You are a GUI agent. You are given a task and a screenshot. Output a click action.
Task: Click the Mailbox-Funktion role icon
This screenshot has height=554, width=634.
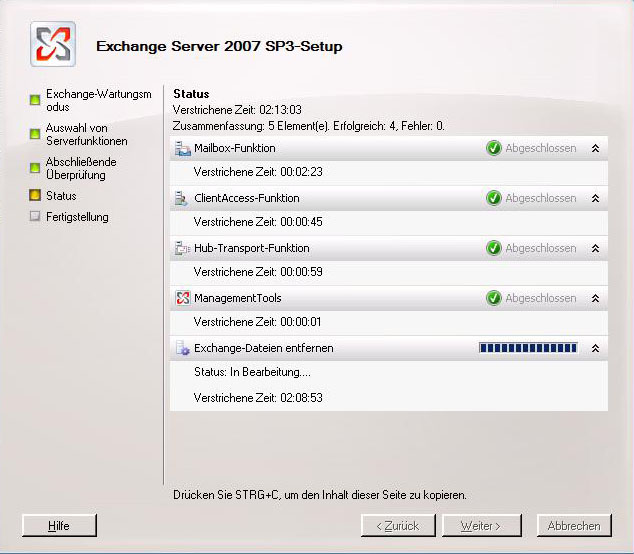coord(183,148)
